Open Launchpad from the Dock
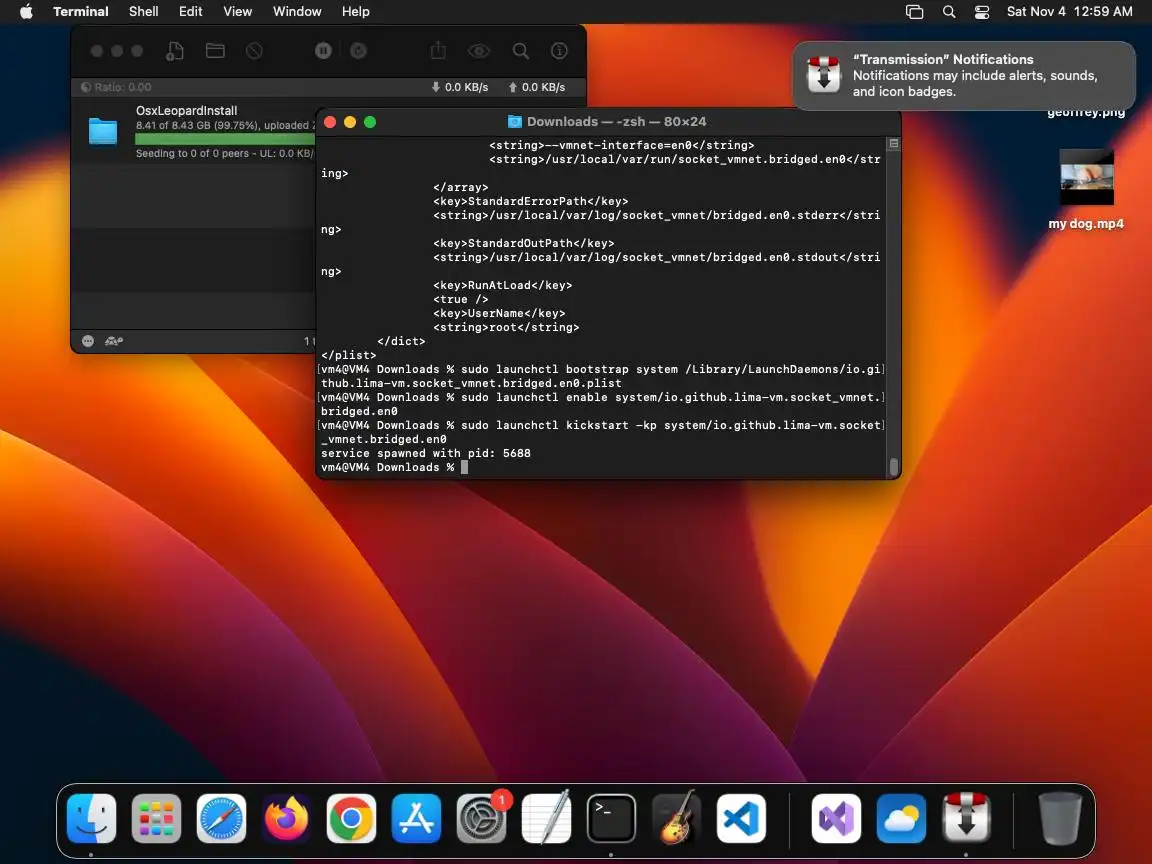This screenshot has height=864, width=1152. [156, 818]
